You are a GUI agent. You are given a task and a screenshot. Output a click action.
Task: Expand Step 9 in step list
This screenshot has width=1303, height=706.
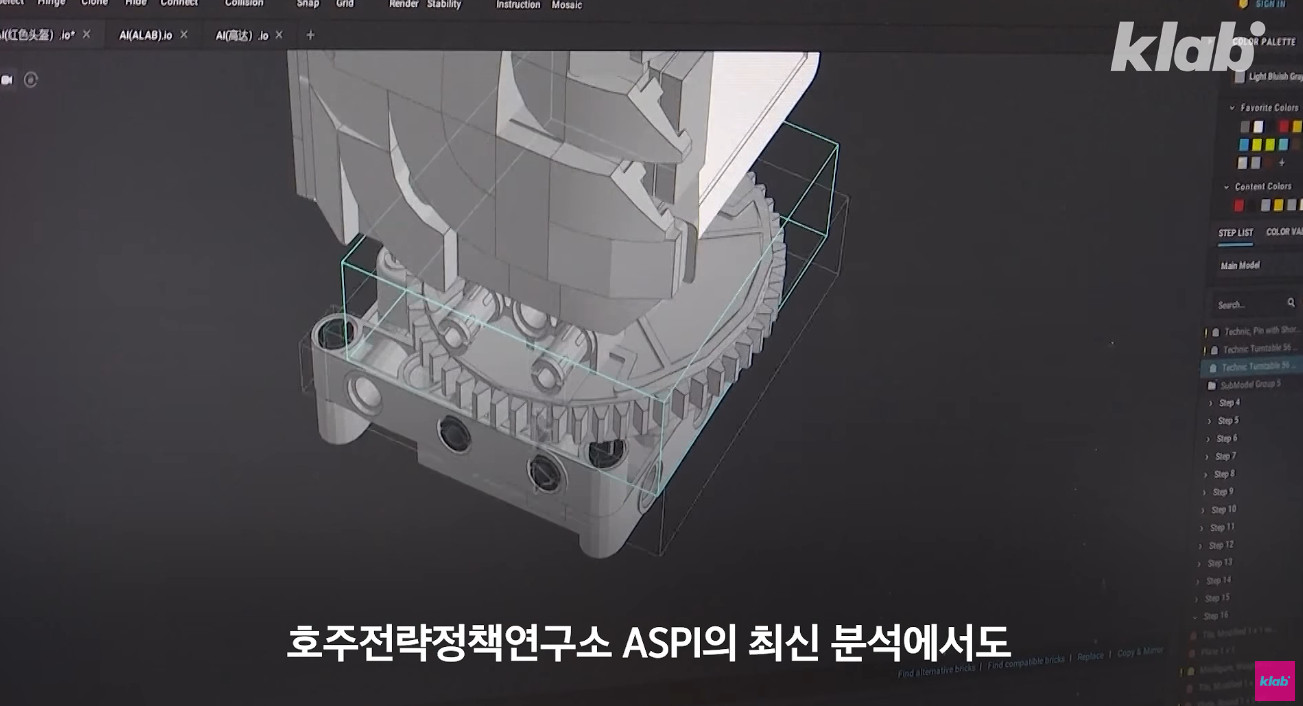(1206, 493)
